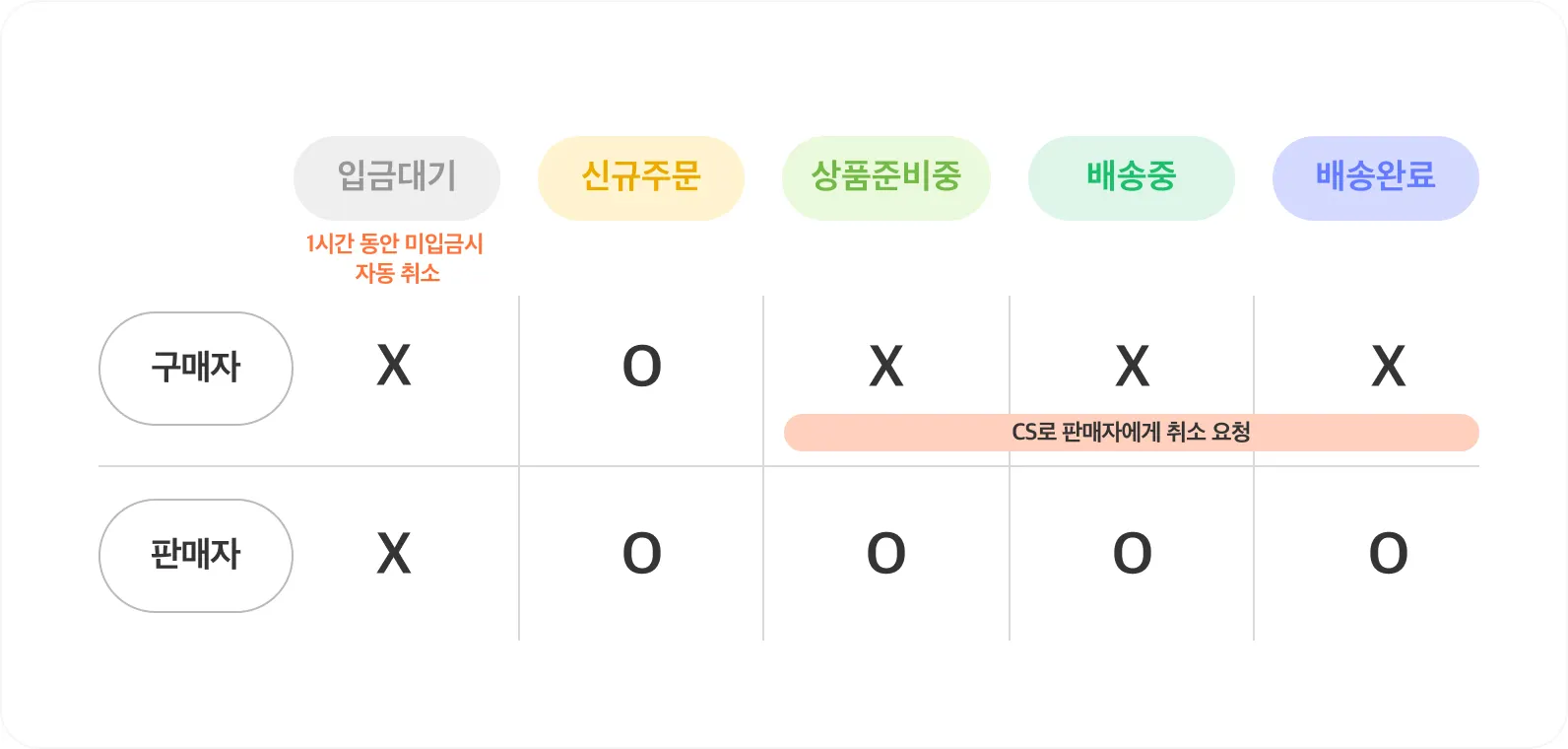Viewport: 1568px width, 749px height.
Task: Select the 신규주문 status pill
Action: coord(641,178)
